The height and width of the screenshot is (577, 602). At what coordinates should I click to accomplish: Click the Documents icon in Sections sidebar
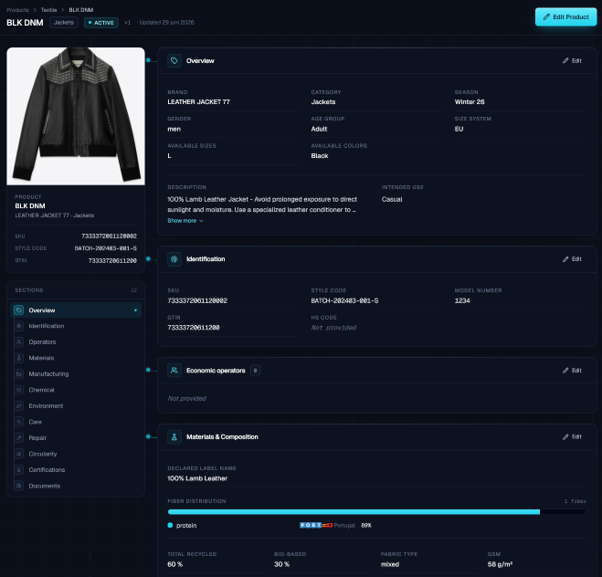(x=19, y=486)
